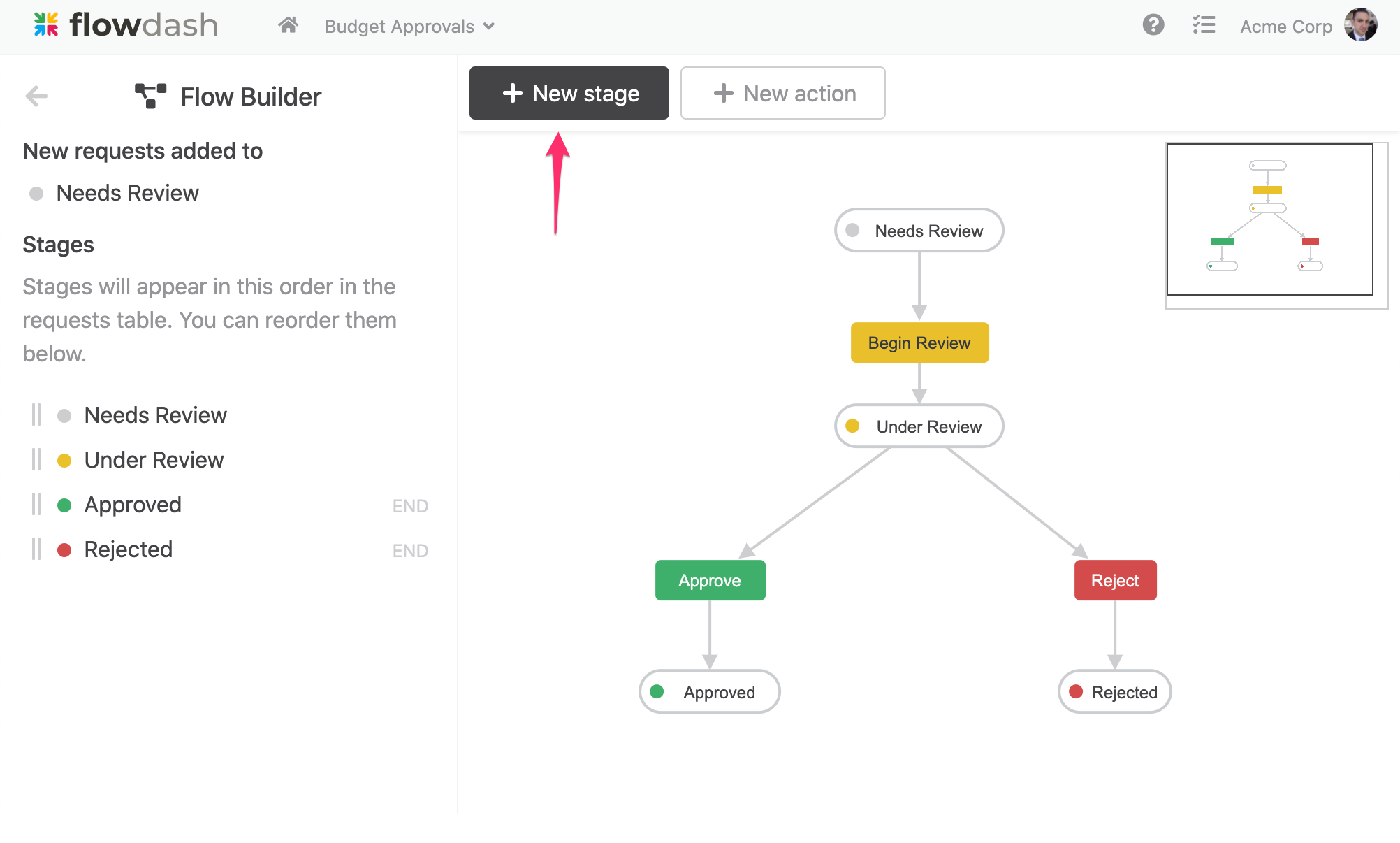Open the Budget Approvals dropdown
Image resolution: width=1400 pixels, height=843 pixels.
click(x=409, y=27)
